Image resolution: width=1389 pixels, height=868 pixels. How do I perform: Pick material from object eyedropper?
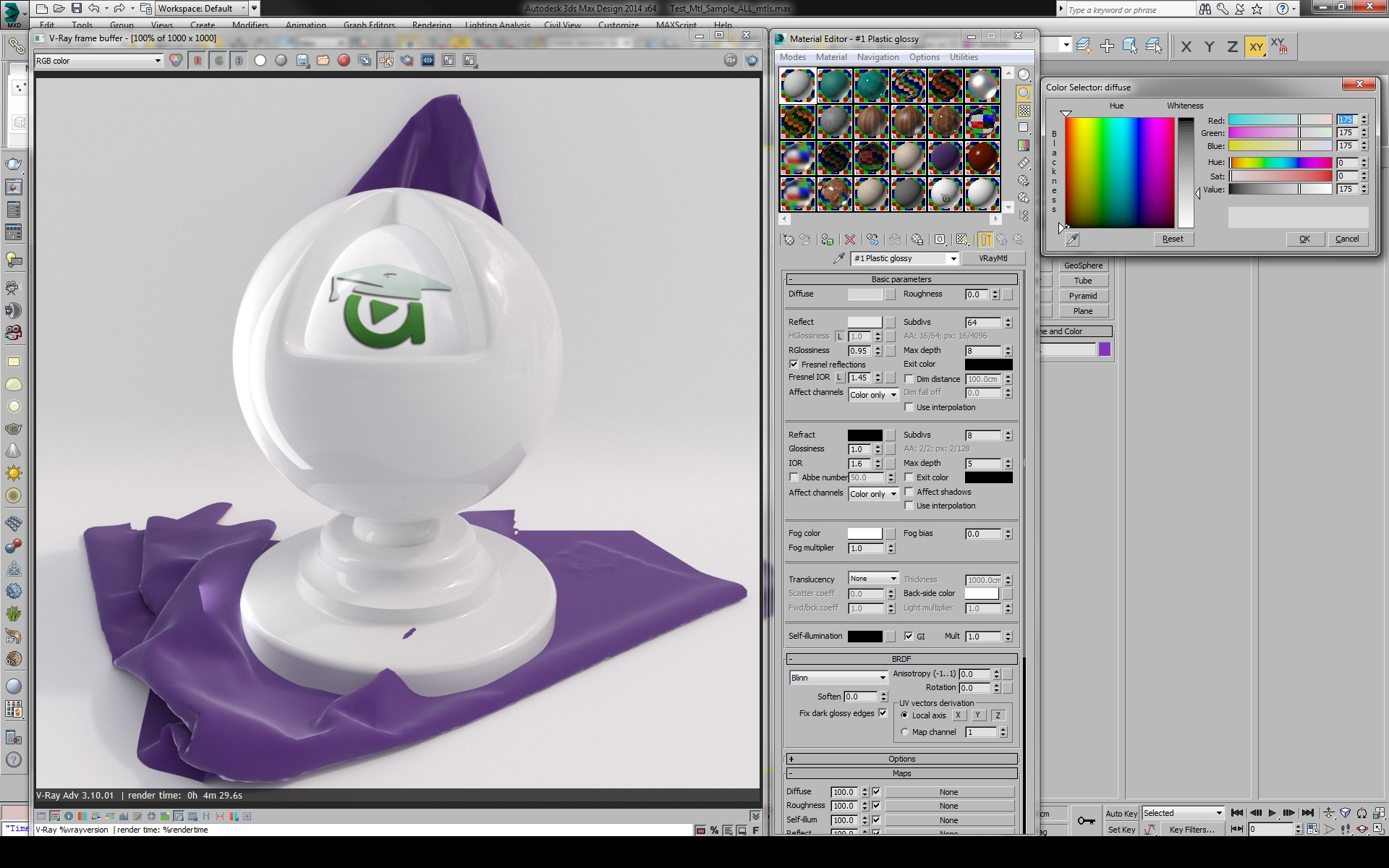coord(839,258)
